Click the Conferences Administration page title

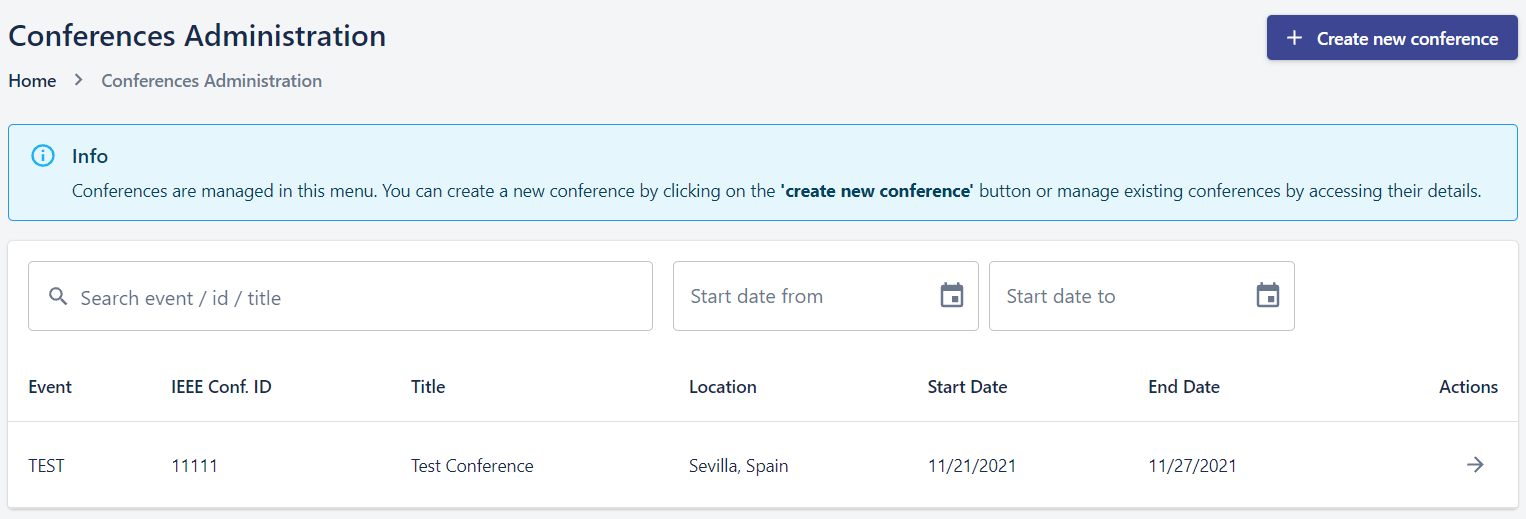(197, 36)
